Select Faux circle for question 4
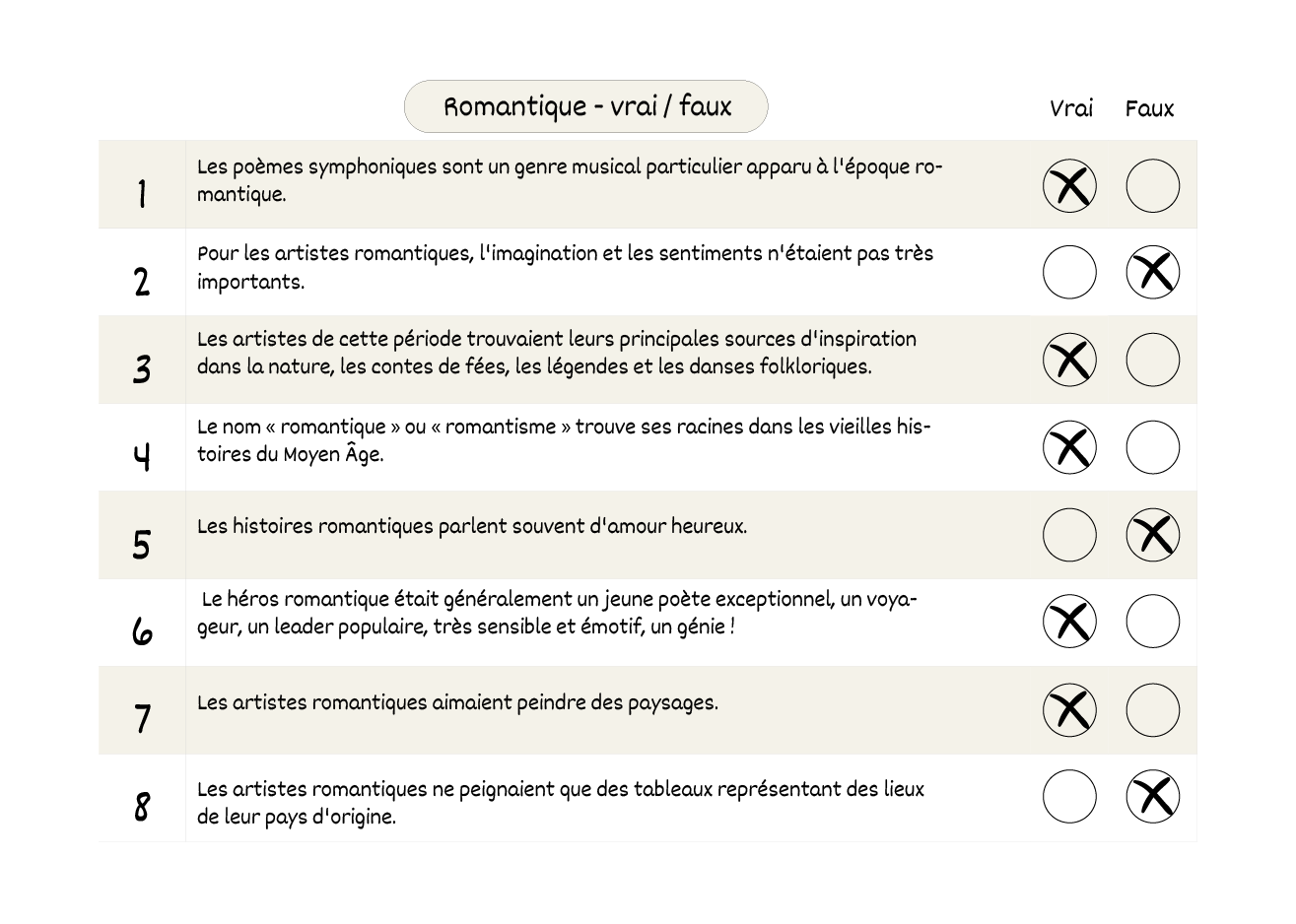Image resolution: width=1296 pixels, height=924 pixels. pos(1152,447)
